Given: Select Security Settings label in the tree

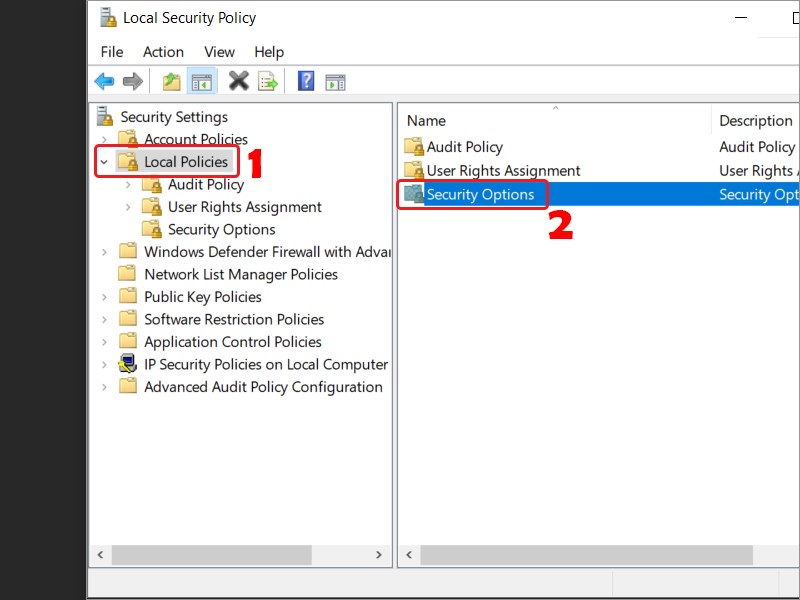Looking at the screenshot, I should tap(174, 117).
